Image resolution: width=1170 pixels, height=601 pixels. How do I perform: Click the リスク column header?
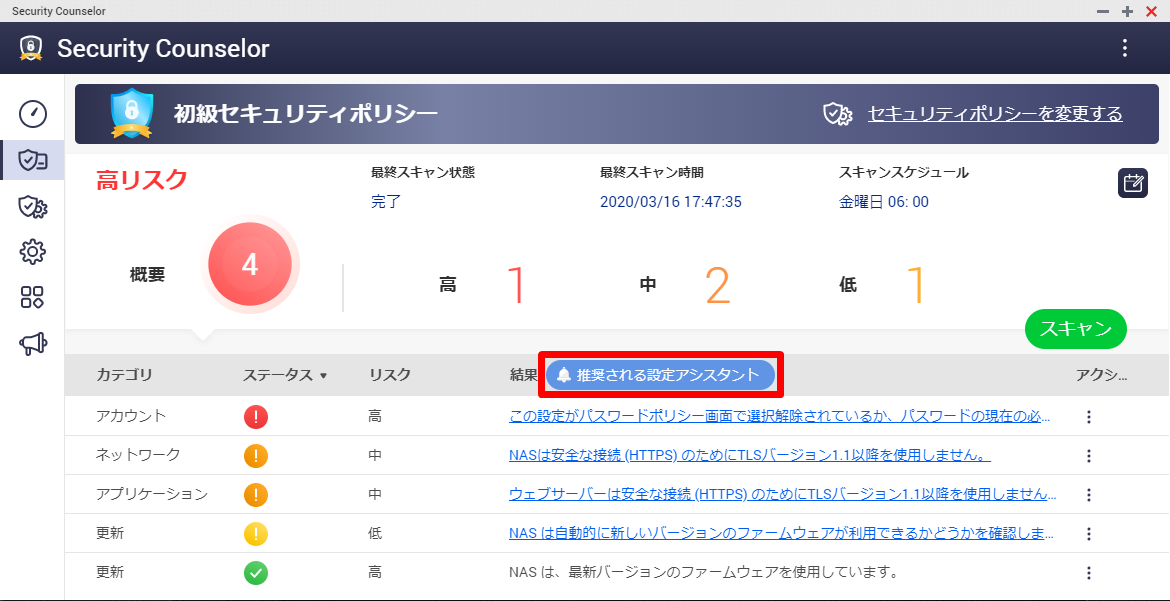[x=390, y=375]
